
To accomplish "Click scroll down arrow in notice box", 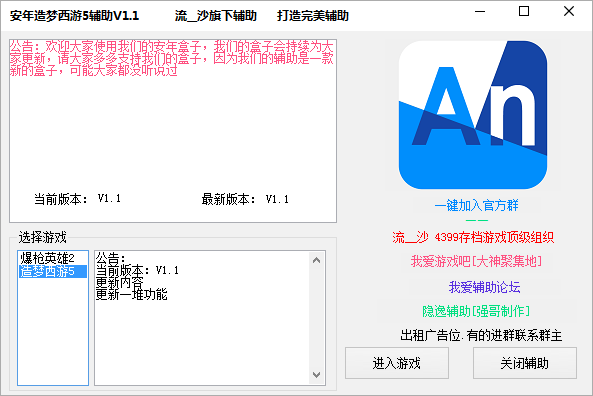I will [317, 374].
